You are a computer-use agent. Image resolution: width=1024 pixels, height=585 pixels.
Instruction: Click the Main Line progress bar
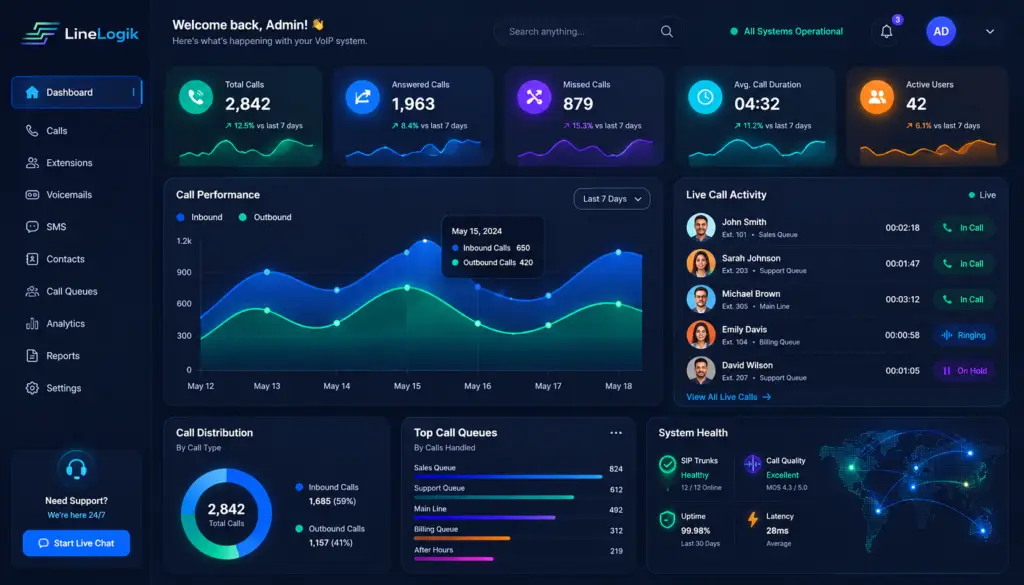tap(485, 518)
